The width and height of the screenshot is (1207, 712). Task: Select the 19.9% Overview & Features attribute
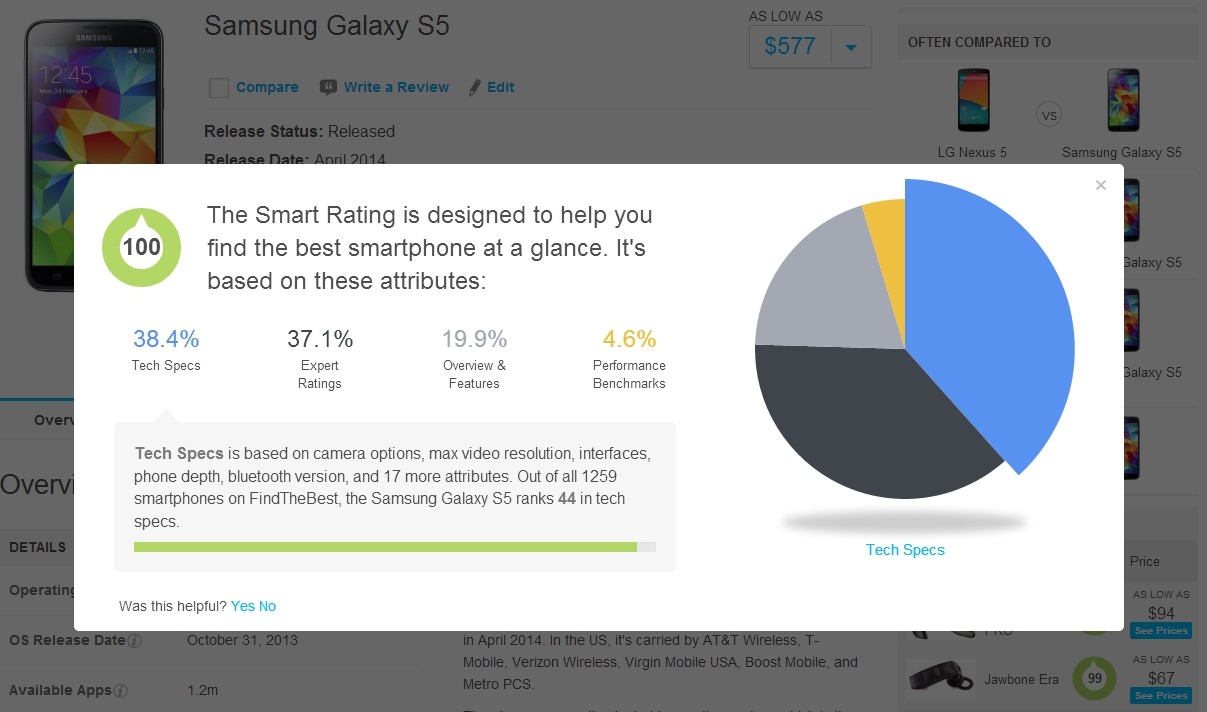pos(474,358)
